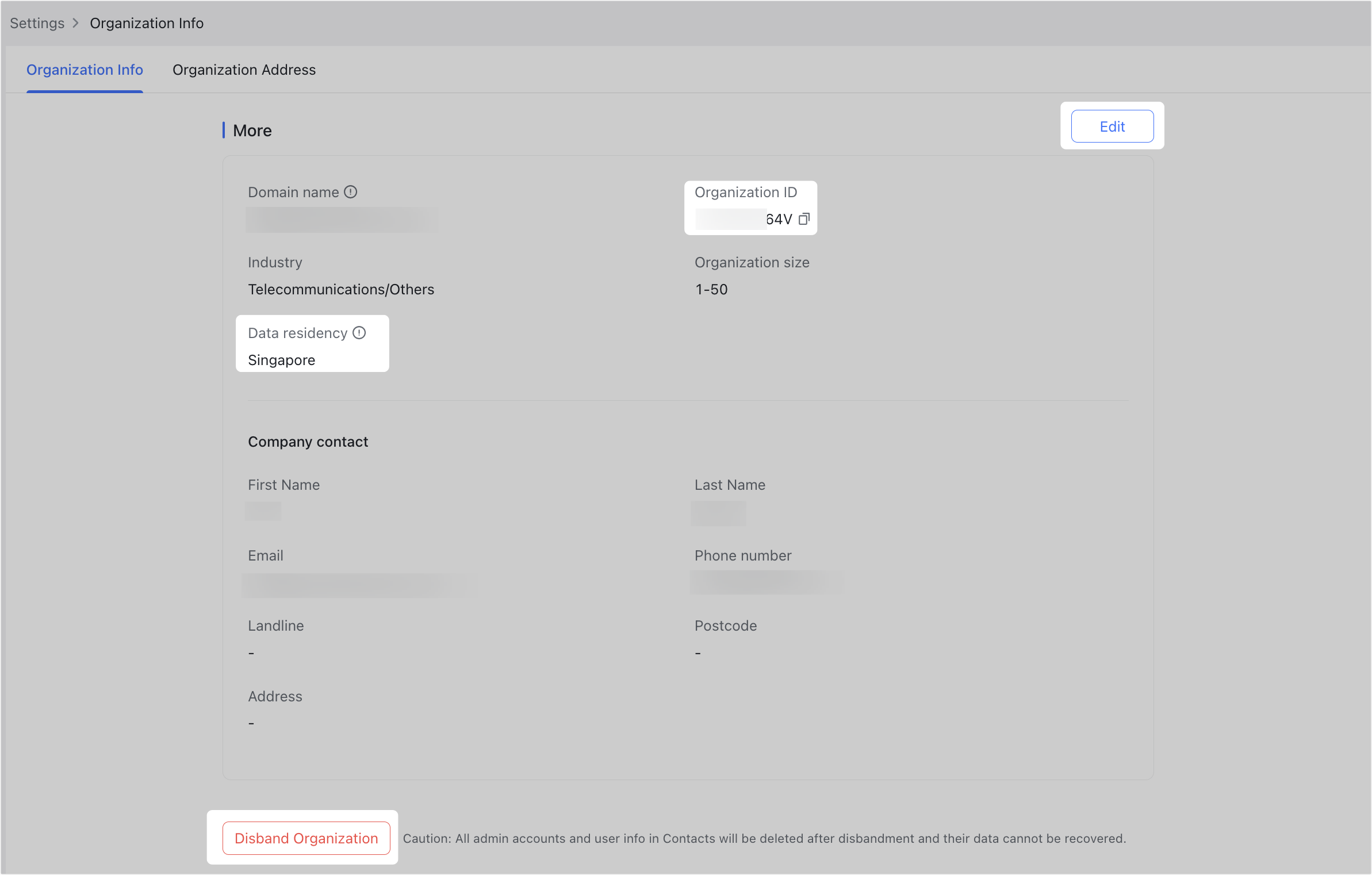Click the Disband Organization button

tap(305, 838)
